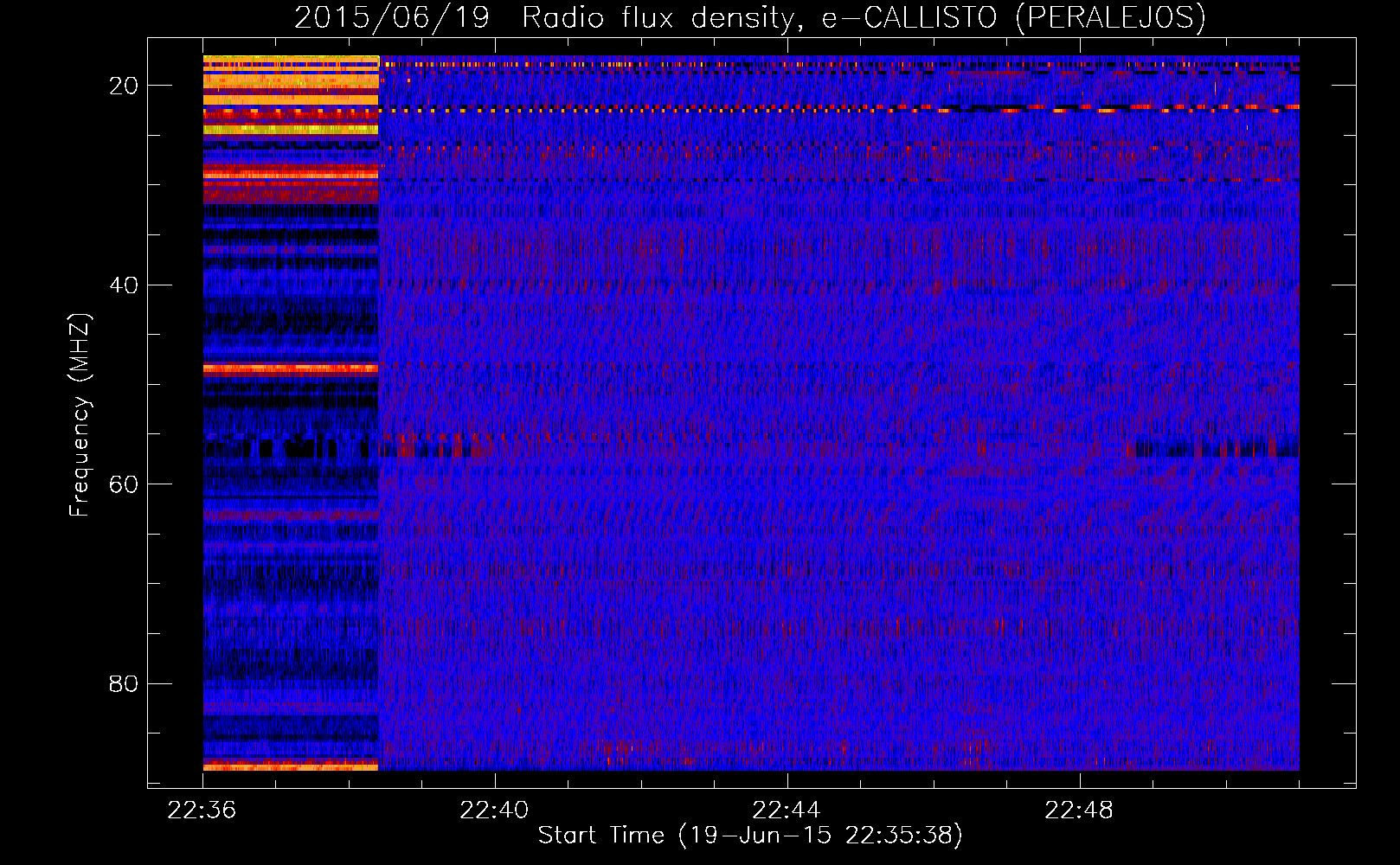Click the '22:44' time tick label

pos(787,811)
